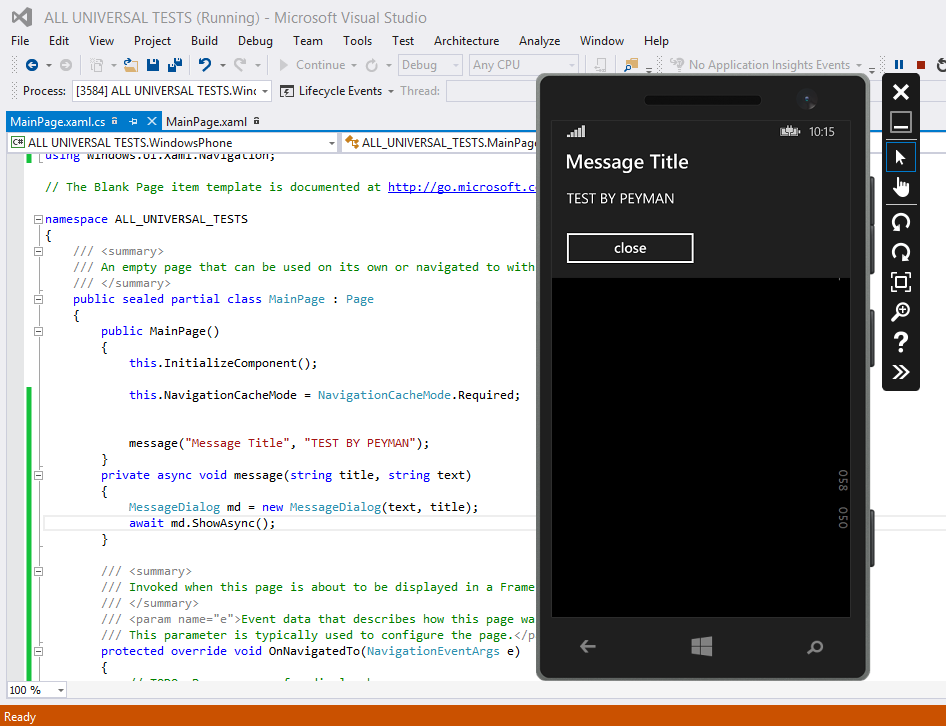Click the close button in phone dialog
The image size is (946, 726).
click(630, 248)
